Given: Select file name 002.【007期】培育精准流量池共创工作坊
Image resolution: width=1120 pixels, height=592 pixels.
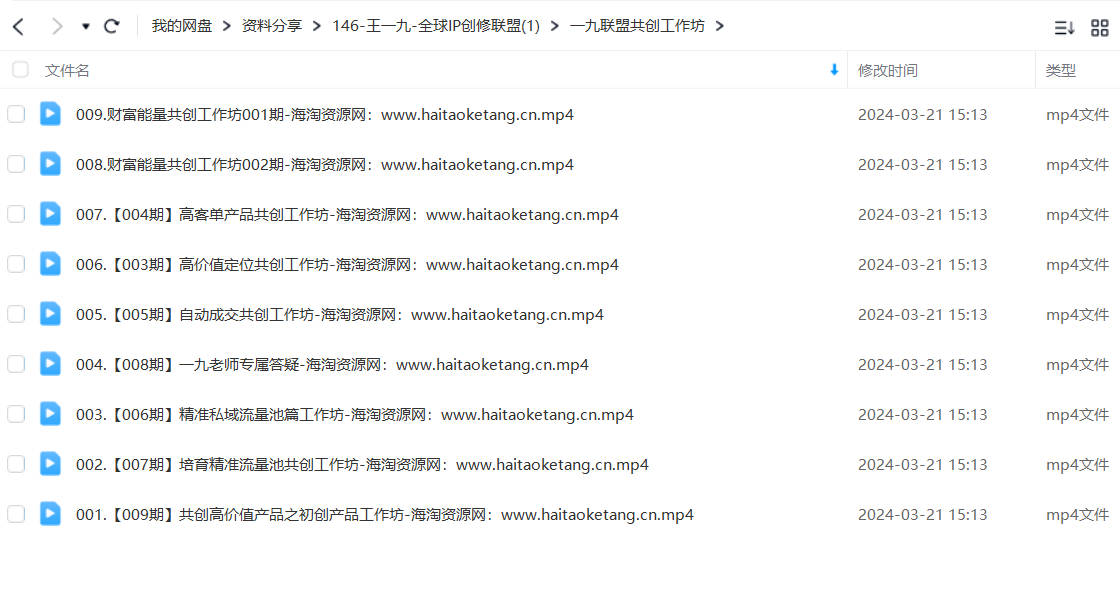Looking at the screenshot, I should (362, 465).
